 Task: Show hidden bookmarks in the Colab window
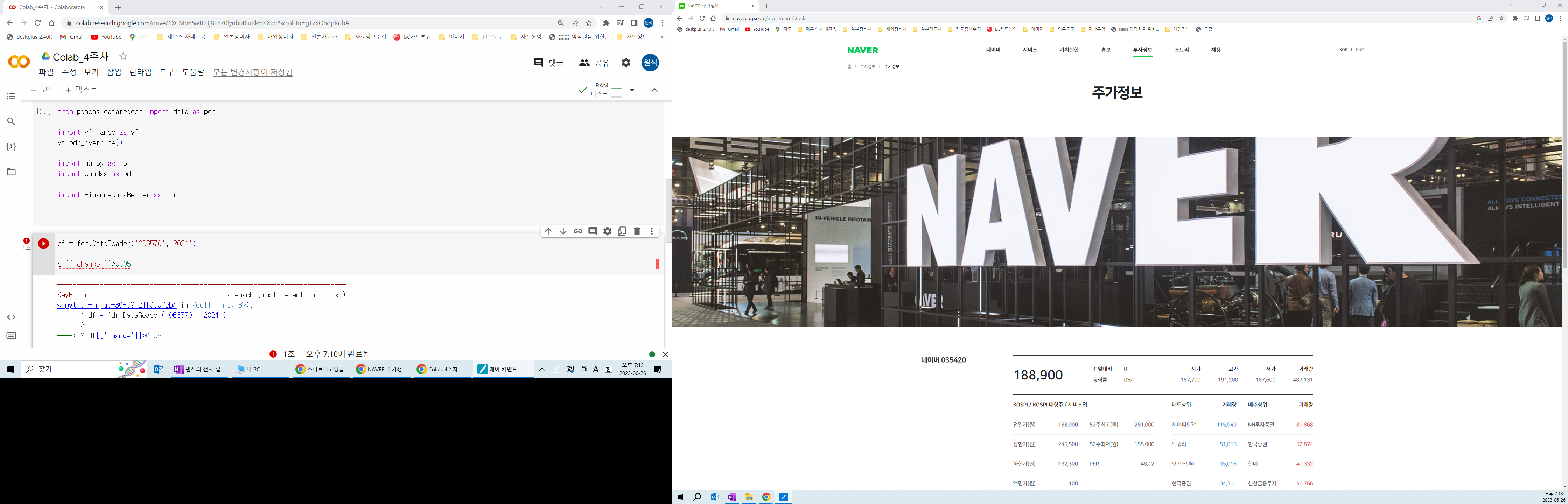click(661, 37)
